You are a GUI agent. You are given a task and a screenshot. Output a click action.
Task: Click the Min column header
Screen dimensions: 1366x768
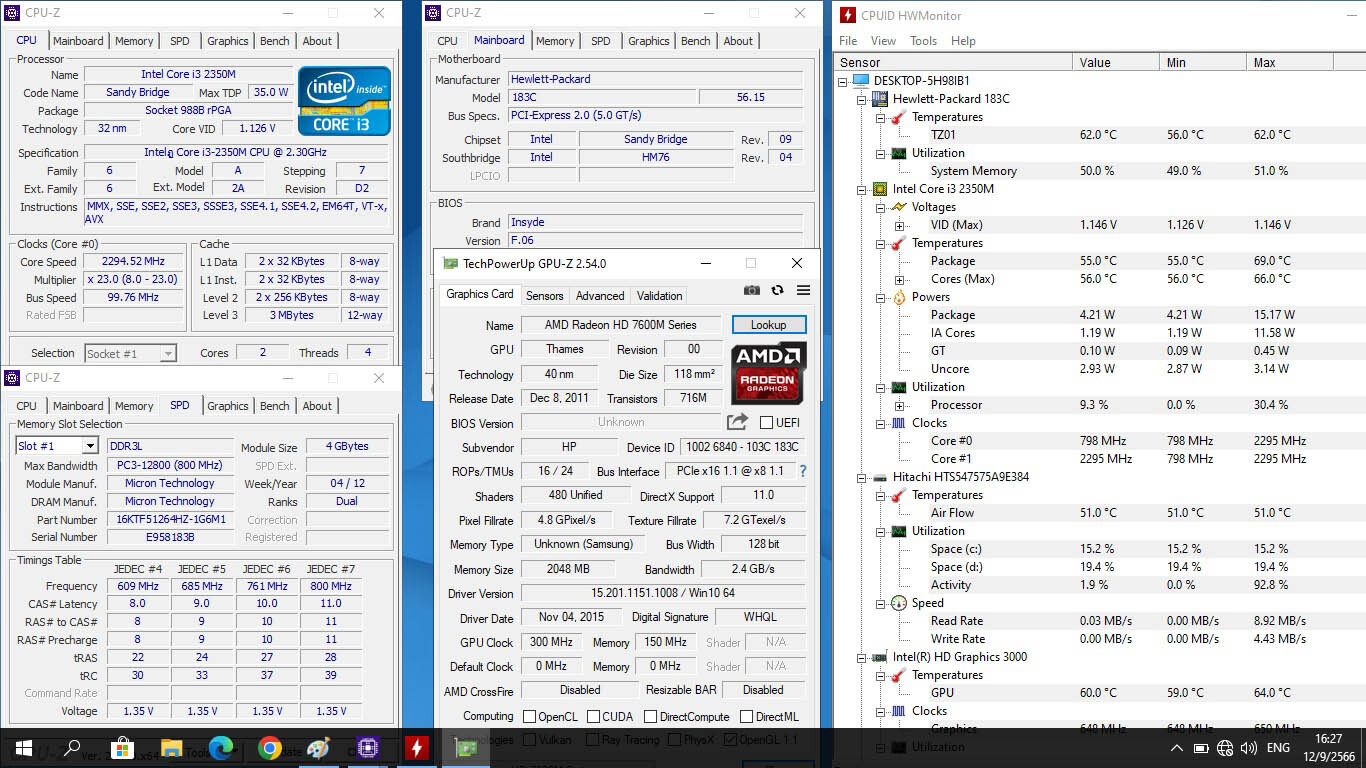1205,62
